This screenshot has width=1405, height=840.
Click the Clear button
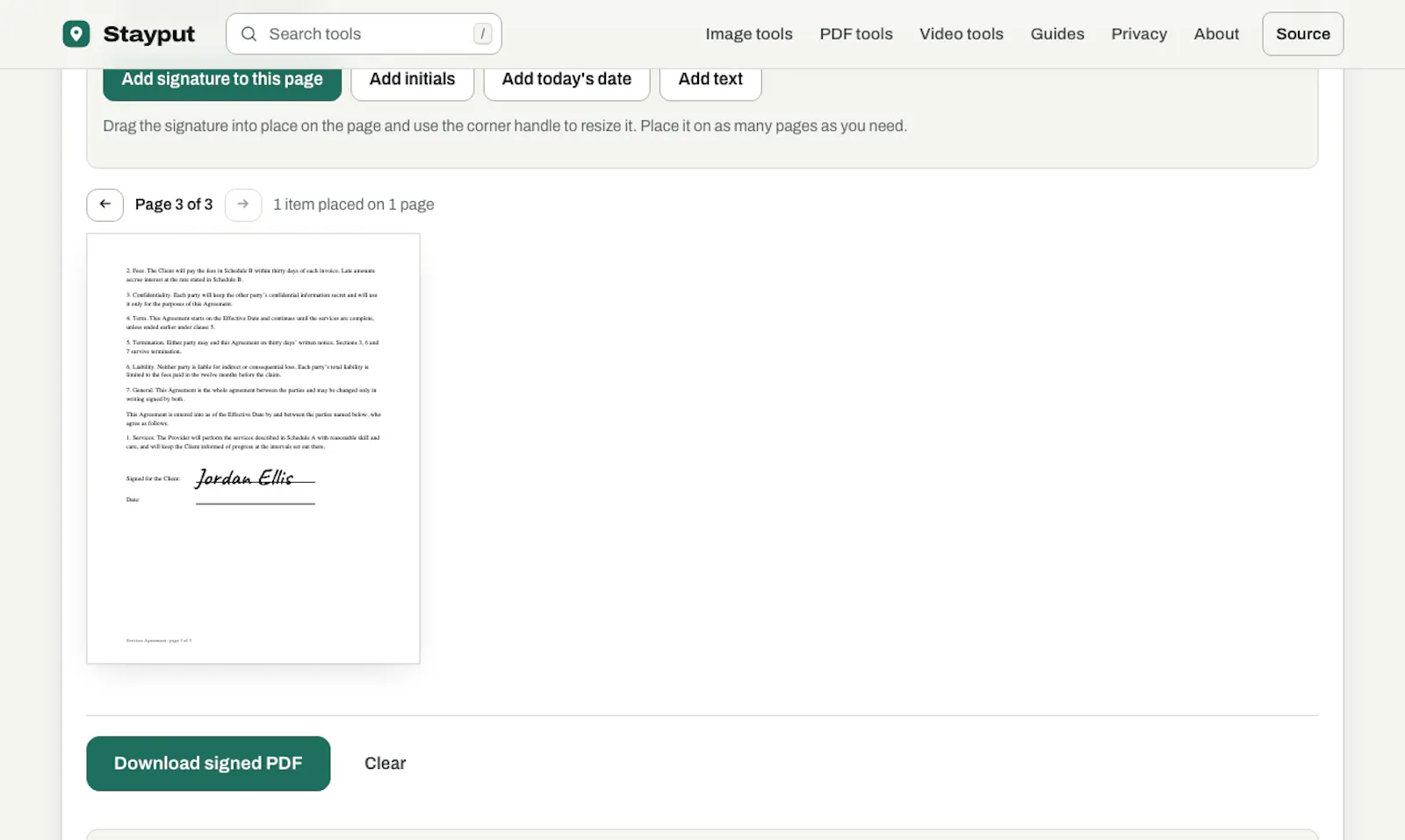pyautogui.click(x=385, y=764)
